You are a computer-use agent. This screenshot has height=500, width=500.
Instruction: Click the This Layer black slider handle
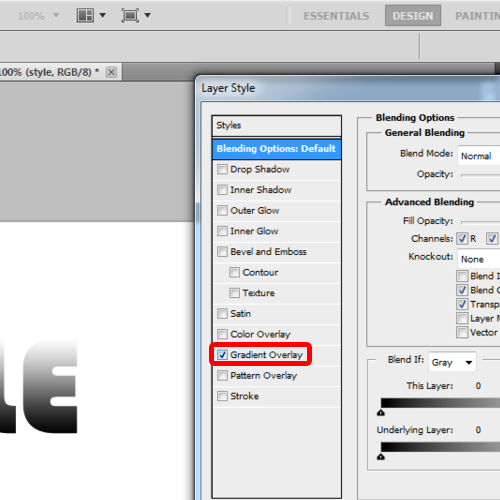[x=381, y=413]
